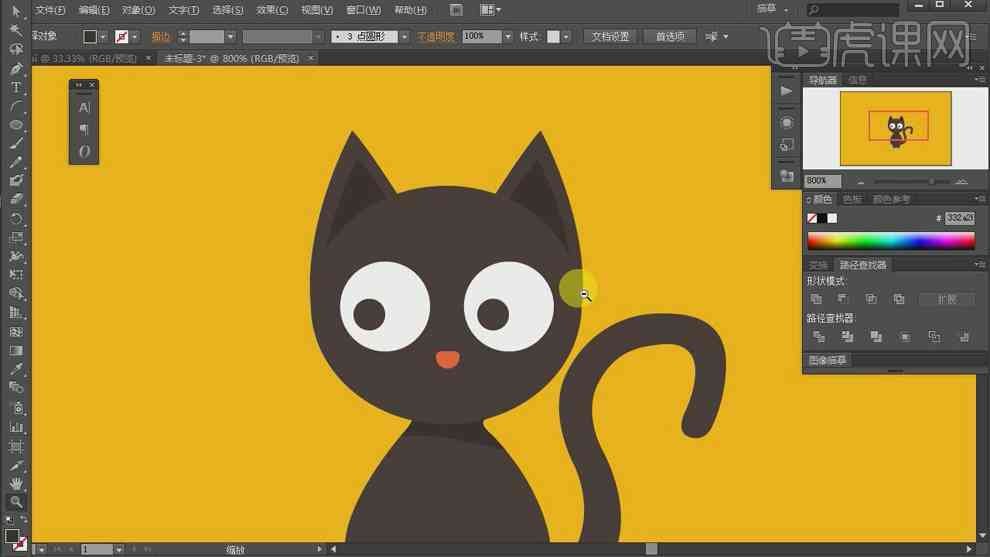Click the zoom-in mountain icon in Navigator
This screenshot has width=990, height=557.
962,181
